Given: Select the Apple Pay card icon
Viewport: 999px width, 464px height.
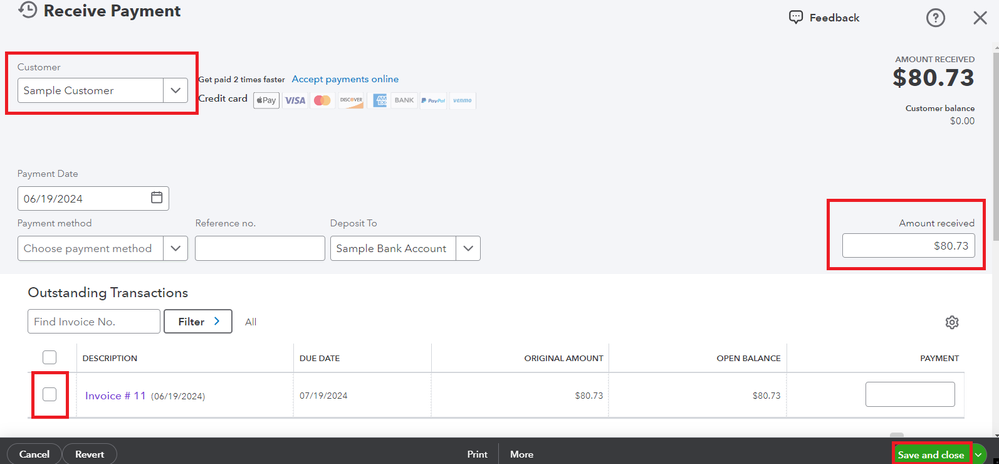Looking at the screenshot, I should [x=266, y=100].
